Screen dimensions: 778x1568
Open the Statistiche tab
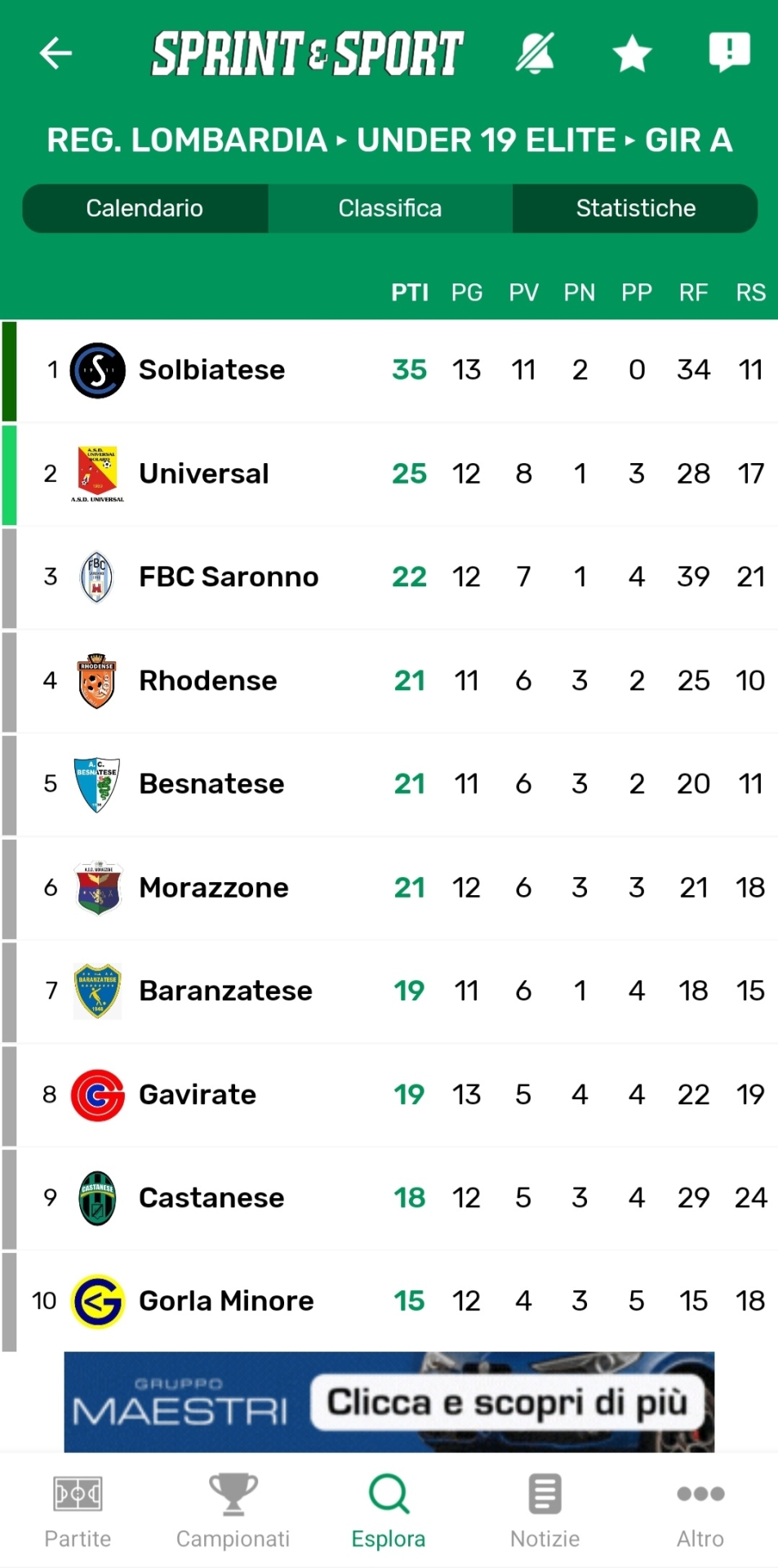[x=635, y=208]
